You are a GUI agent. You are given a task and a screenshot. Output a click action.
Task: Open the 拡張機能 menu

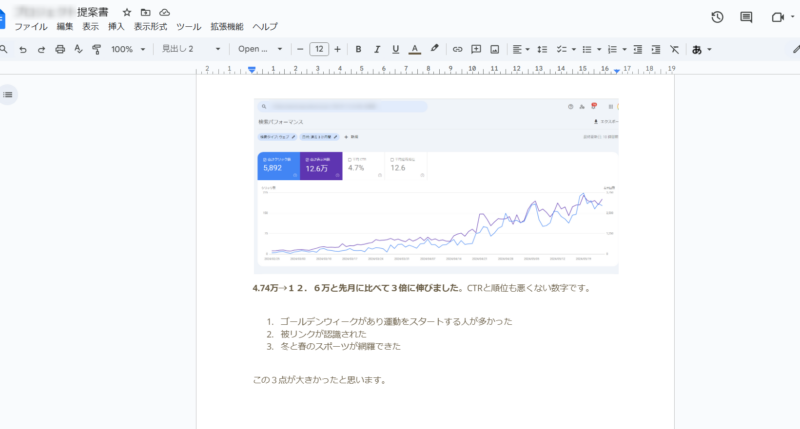227,27
